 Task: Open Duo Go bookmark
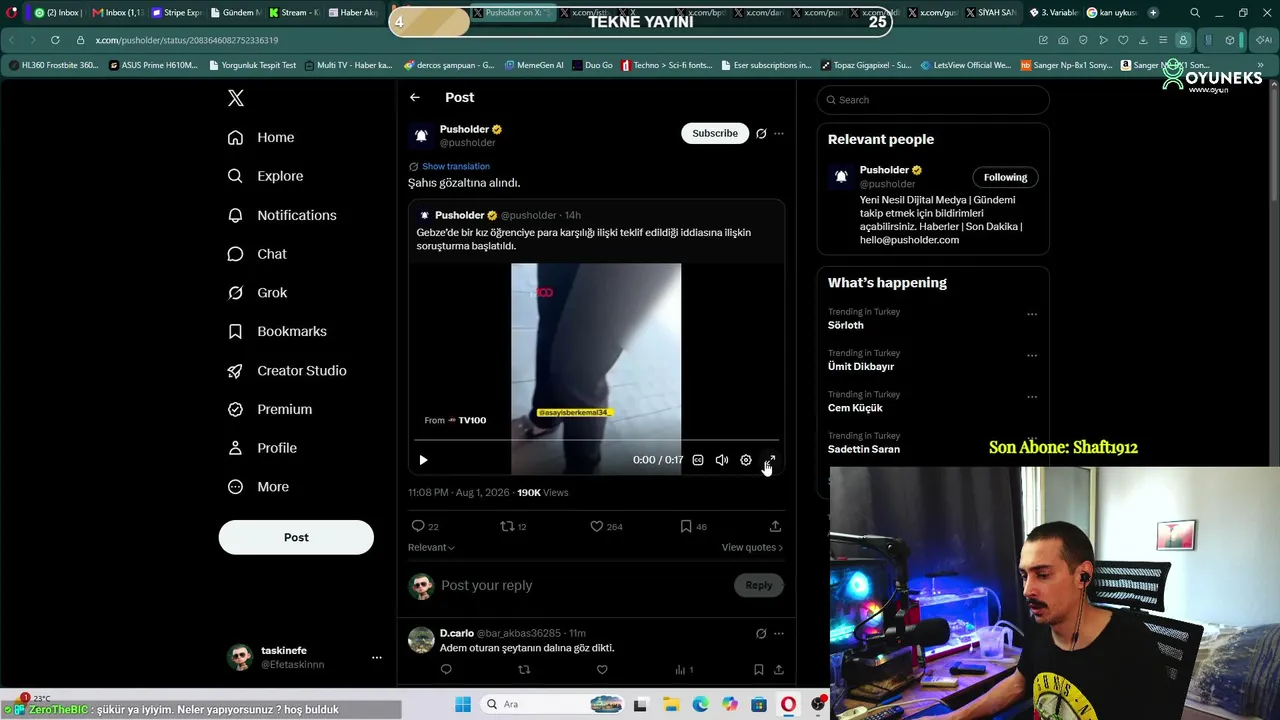point(592,65)
